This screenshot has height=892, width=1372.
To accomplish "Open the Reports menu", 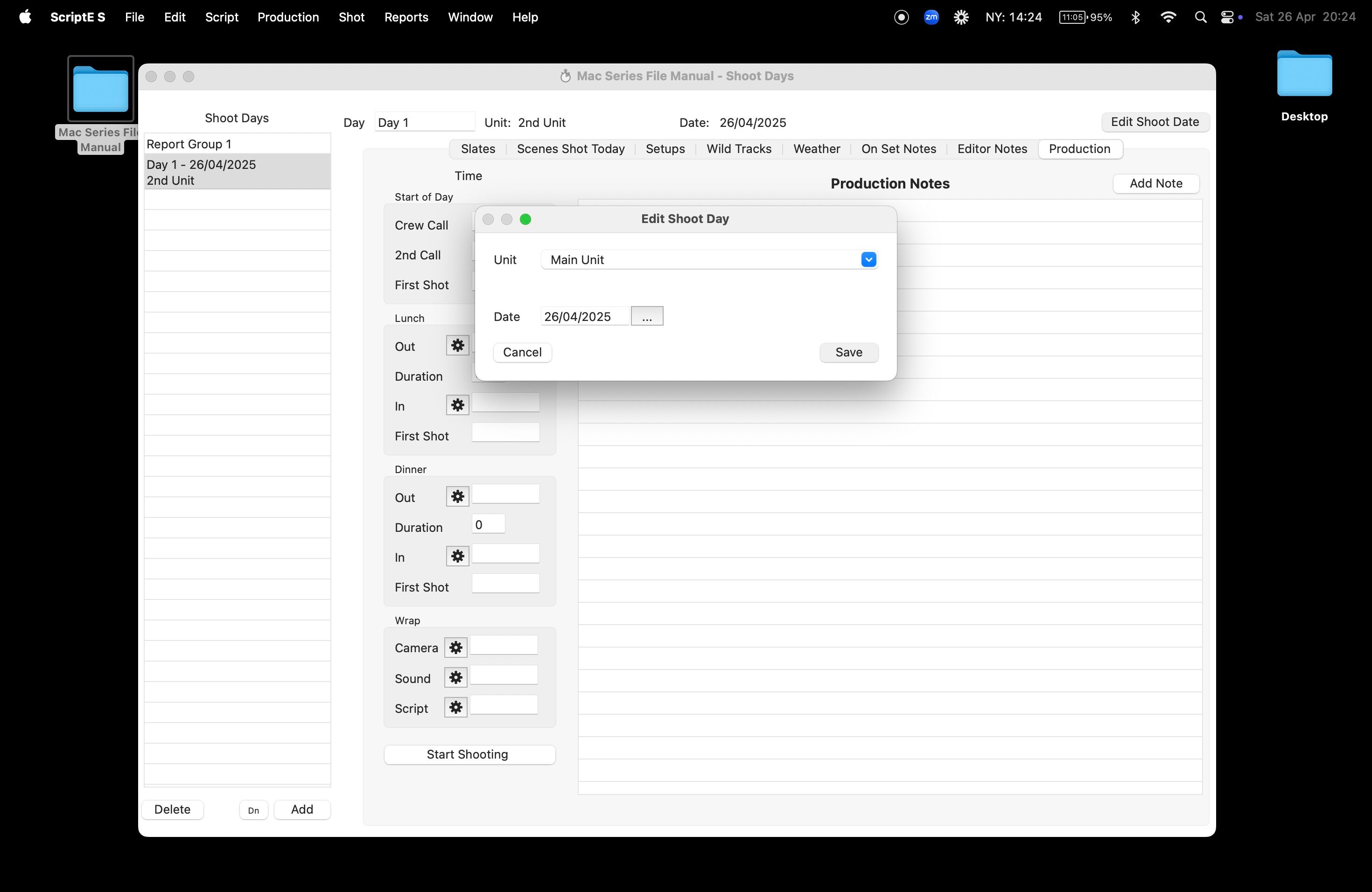I will click(x=406, y=17).
